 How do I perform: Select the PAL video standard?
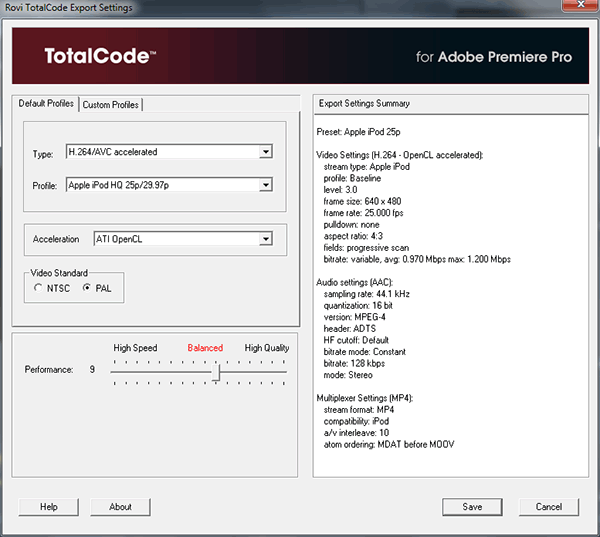click(x=97, y=288)
